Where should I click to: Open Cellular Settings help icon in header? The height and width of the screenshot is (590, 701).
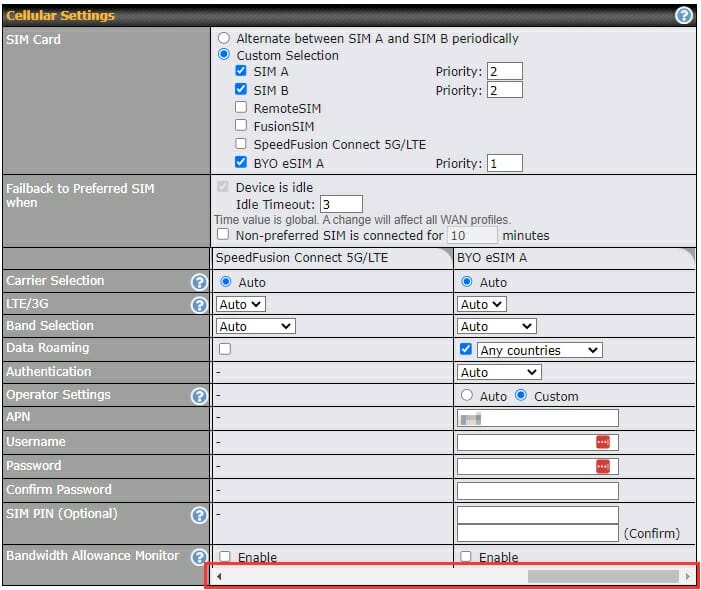click(683, 16)
